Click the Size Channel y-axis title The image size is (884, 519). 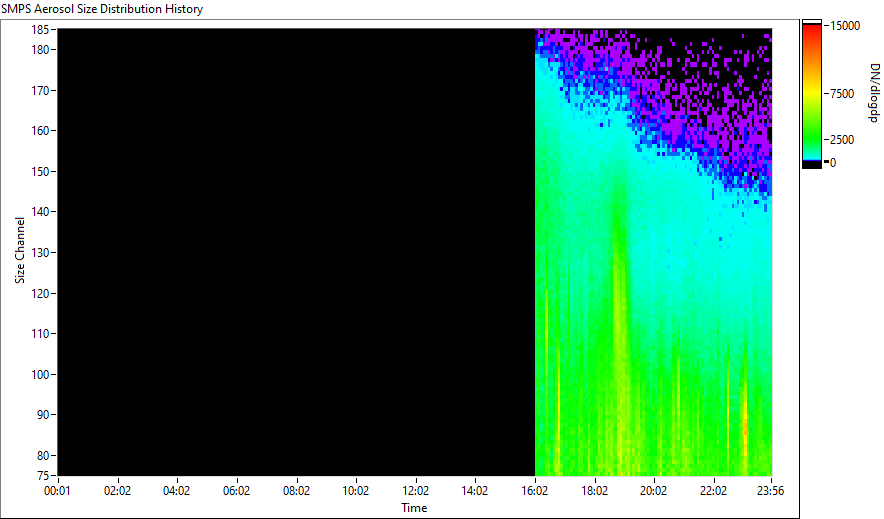tap(20, 250)
